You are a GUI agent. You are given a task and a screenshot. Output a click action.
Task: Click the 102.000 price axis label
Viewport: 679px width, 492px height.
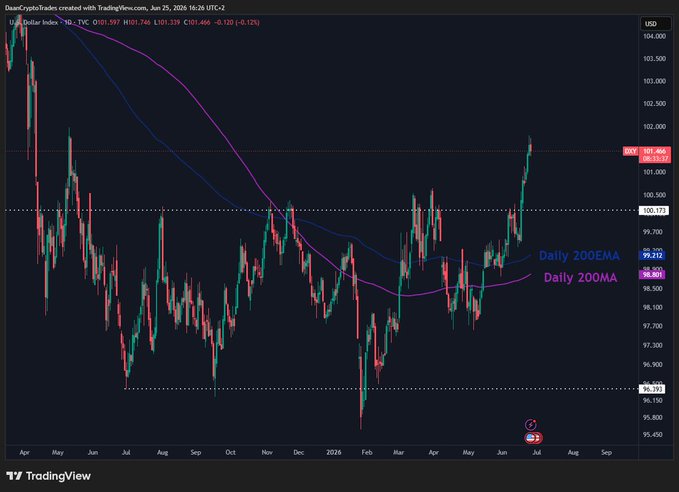[654, 126]
